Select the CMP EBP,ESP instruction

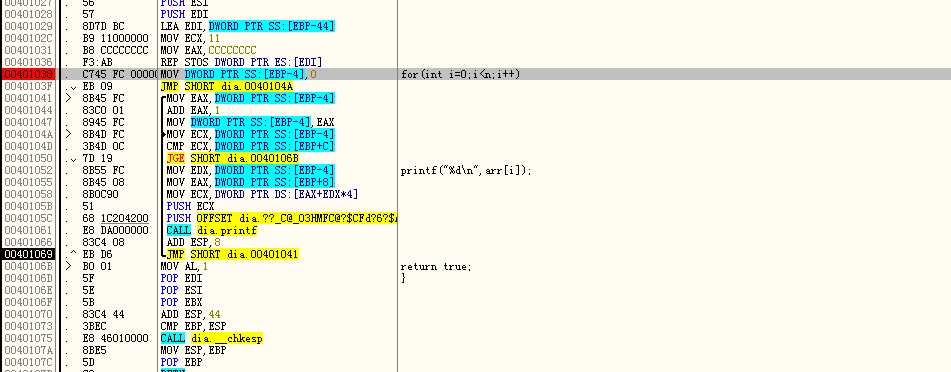pyautogui.click(x=193, y=326)
